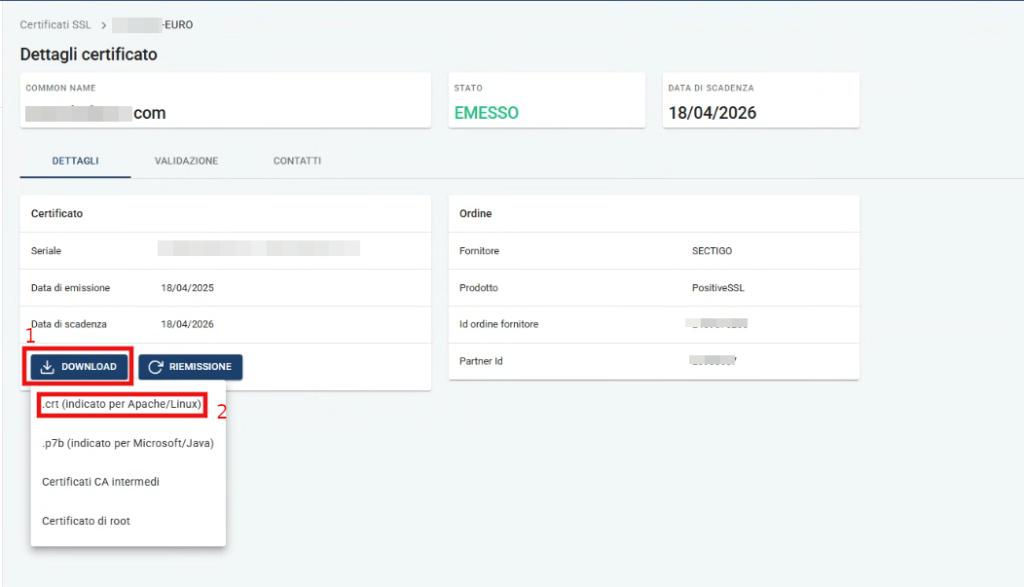
Task: Click the Certificato panel header
Action: click(57, 214)
